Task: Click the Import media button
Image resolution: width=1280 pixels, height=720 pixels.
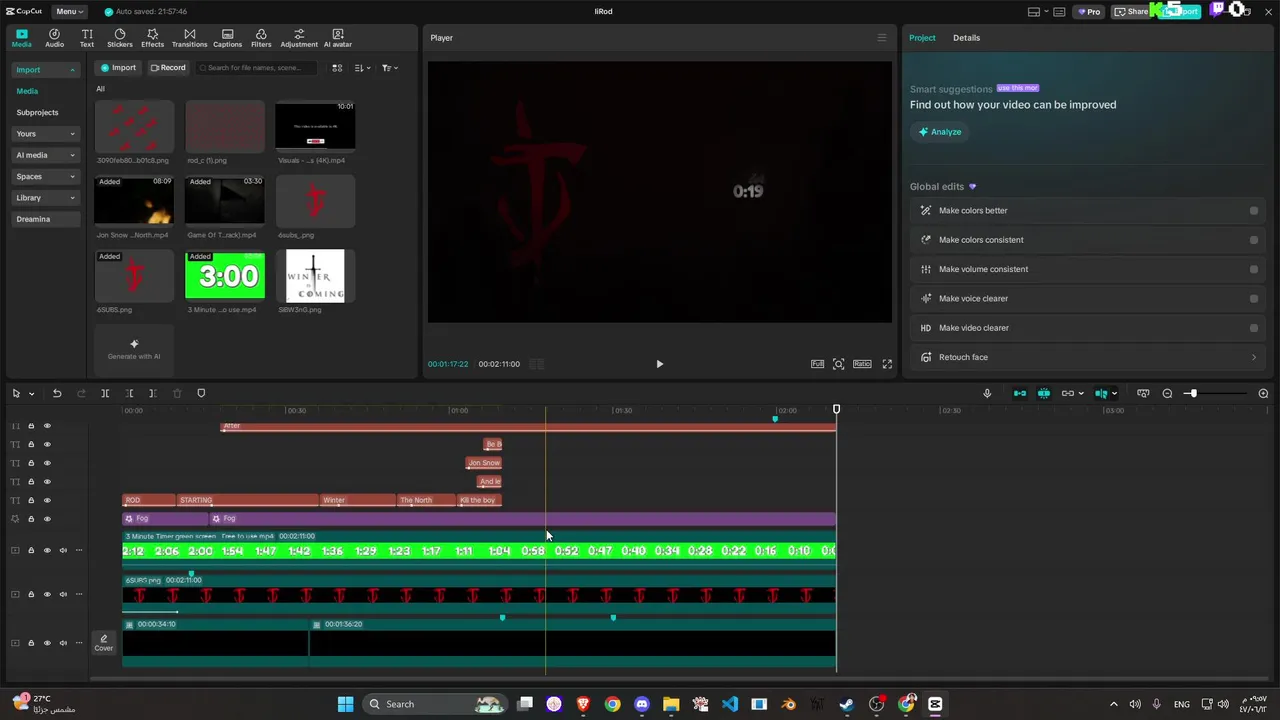Action: point(118,68)
